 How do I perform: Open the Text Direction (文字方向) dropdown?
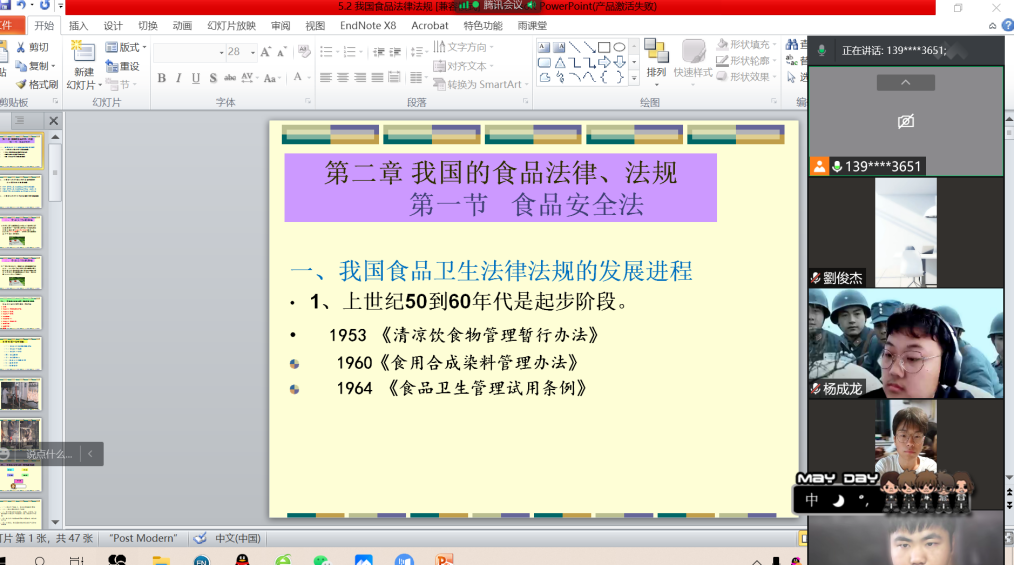coord(463,47)
